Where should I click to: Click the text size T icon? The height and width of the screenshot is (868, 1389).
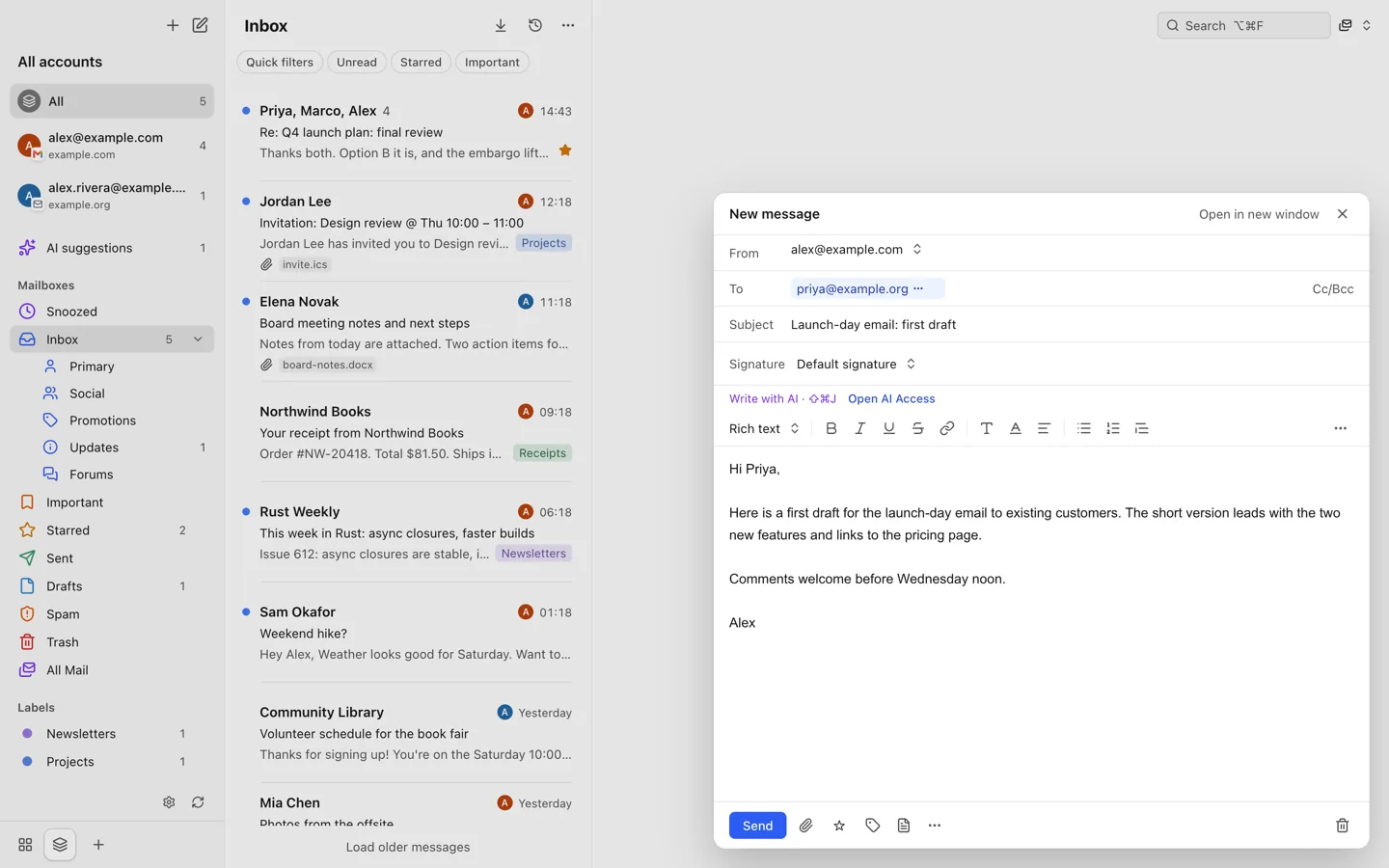[987, 428]
